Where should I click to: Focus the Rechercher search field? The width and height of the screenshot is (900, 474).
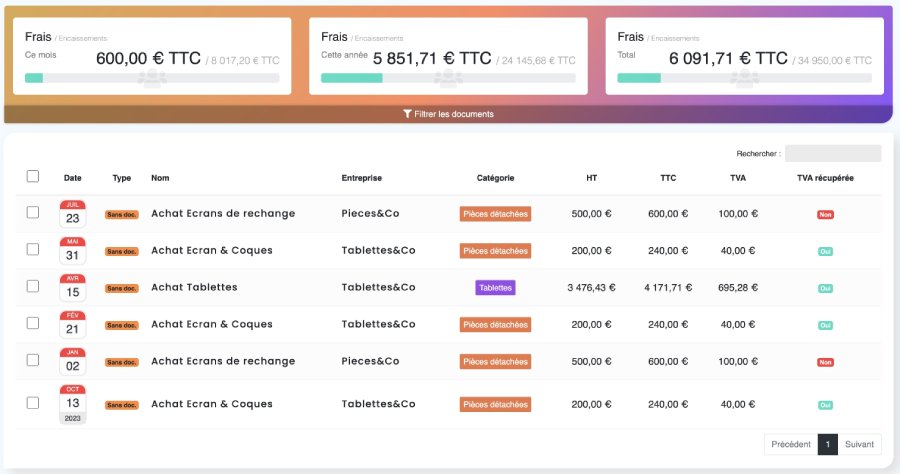(832, 154)
